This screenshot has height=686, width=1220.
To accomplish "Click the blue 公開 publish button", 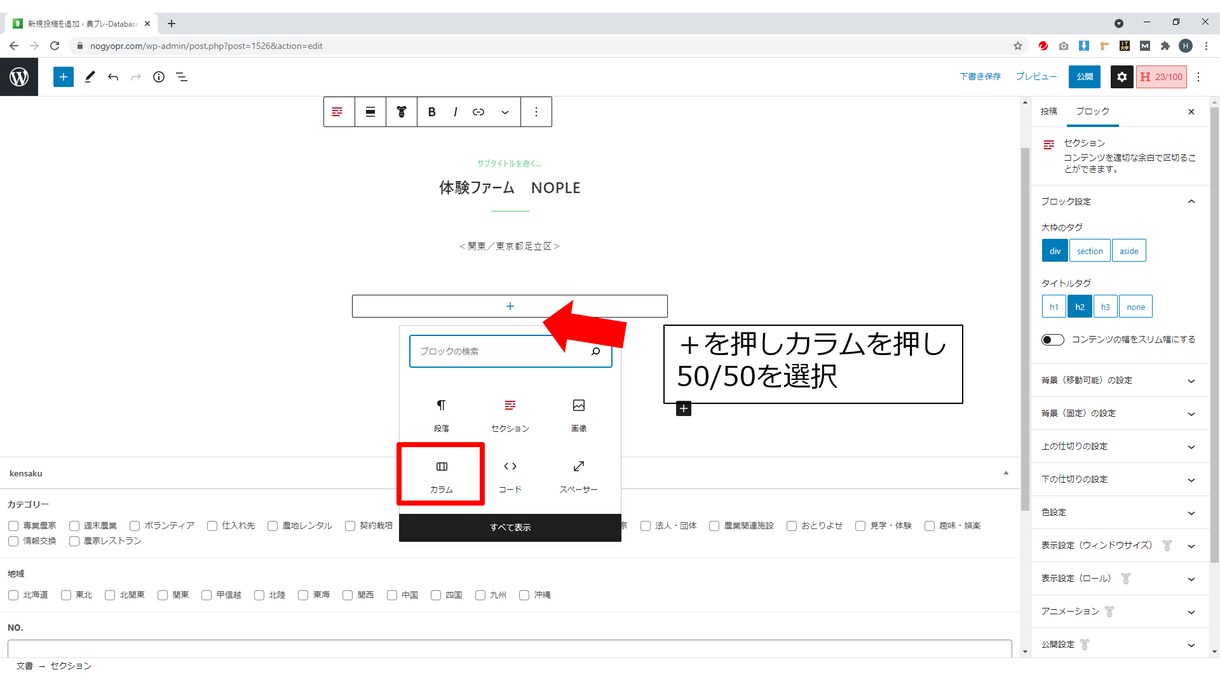I will click(x=1084, y=77).
